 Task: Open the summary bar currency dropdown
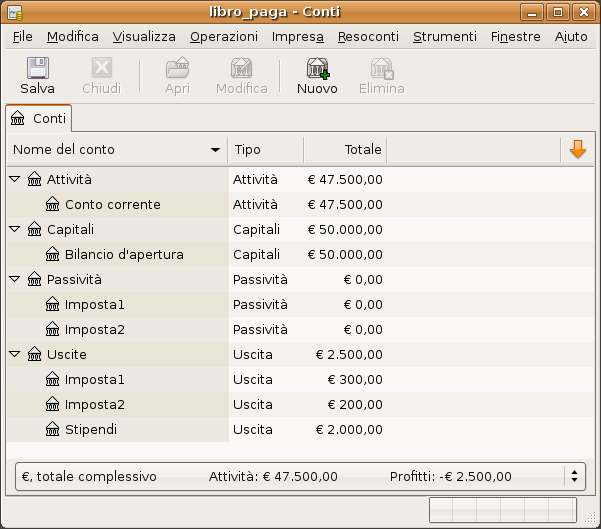574,477
